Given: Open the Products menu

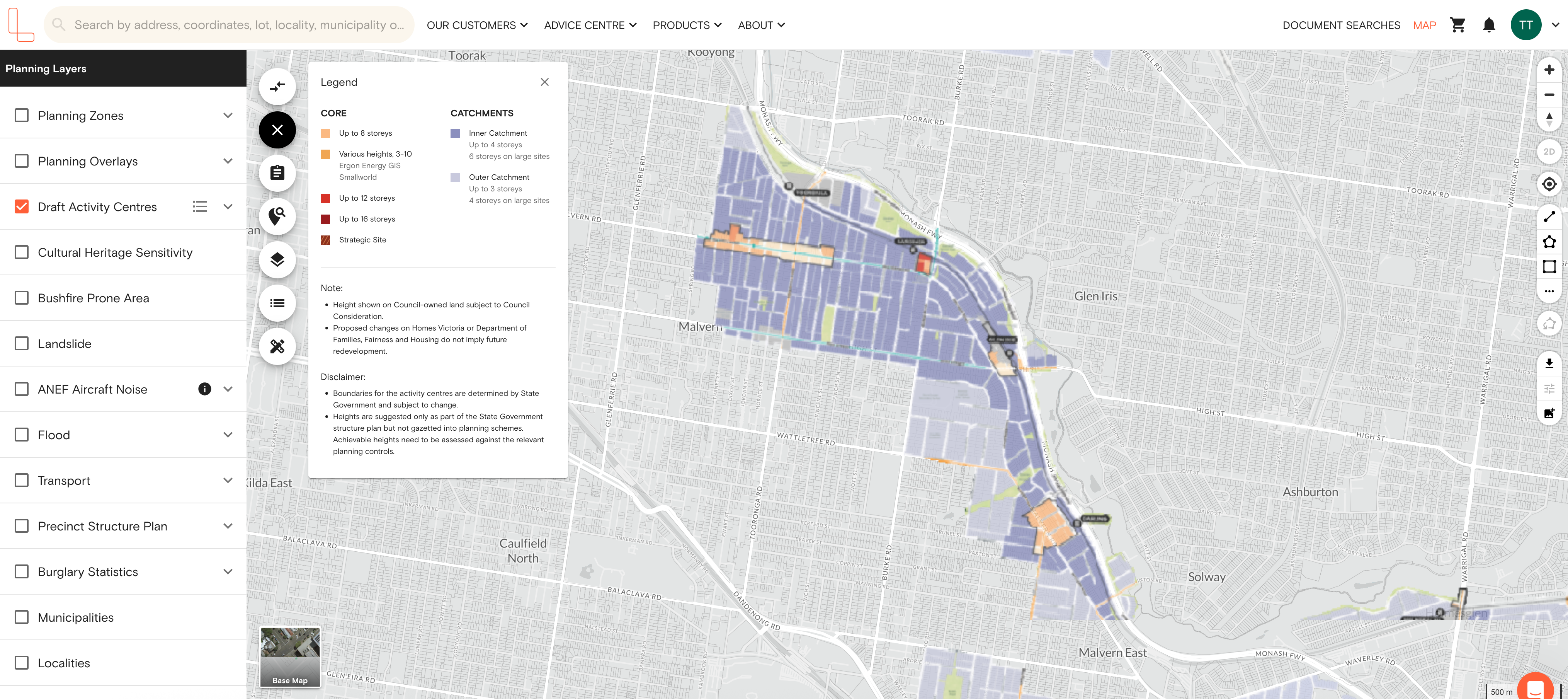Looking at the screenshot, I should [x=687, y=25].
